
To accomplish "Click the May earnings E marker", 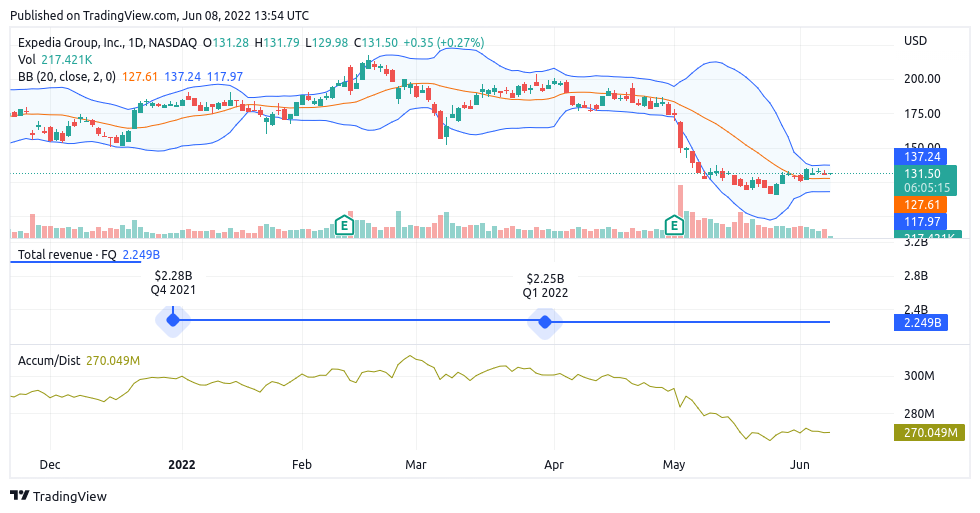I will [675, 226].
